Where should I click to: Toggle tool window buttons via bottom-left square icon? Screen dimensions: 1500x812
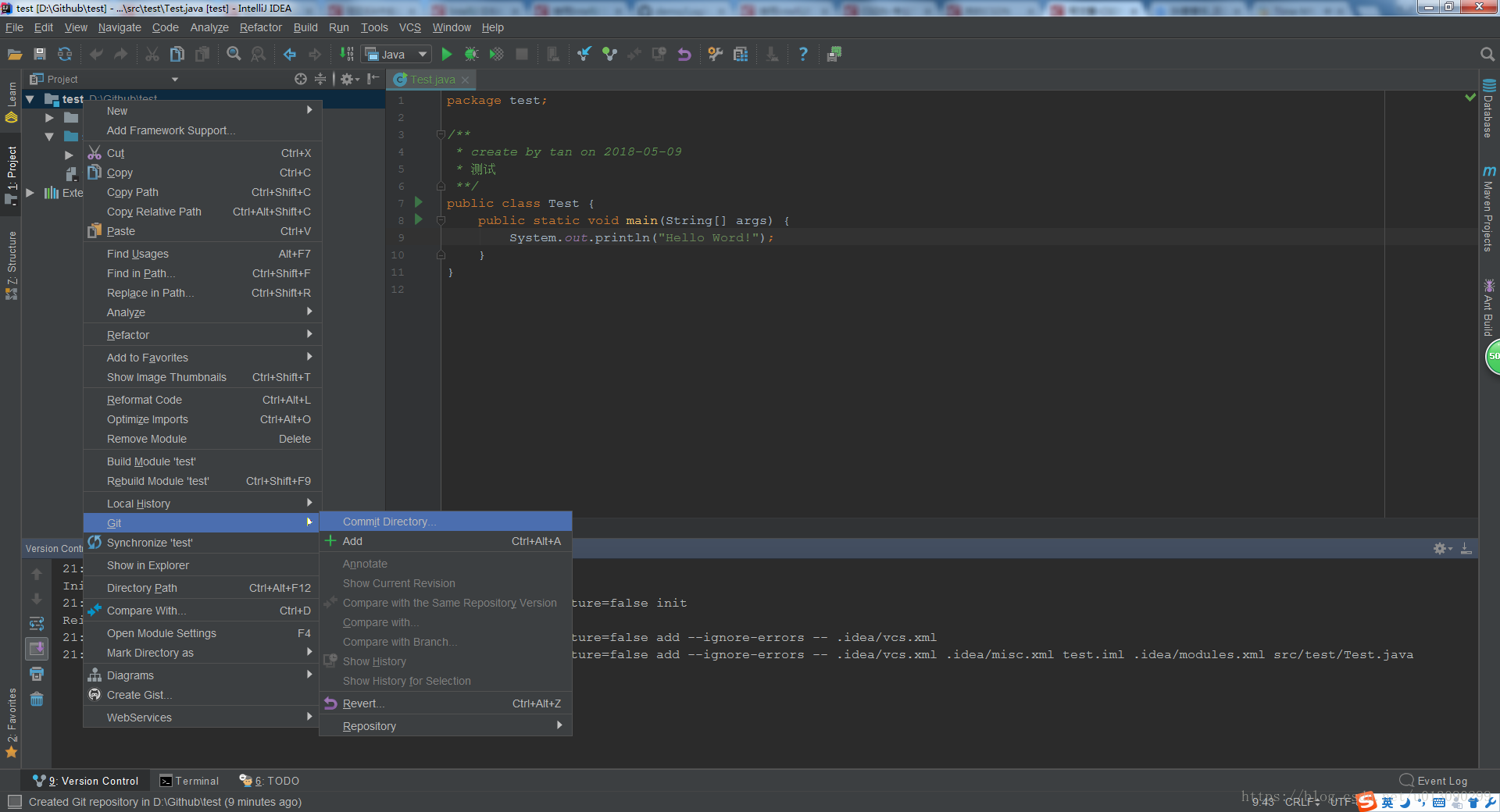[14, 802]
